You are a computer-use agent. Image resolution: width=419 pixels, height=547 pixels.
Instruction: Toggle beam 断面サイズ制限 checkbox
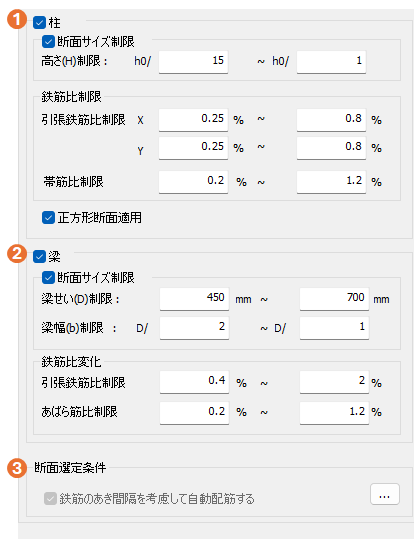[x=48, y=278]
